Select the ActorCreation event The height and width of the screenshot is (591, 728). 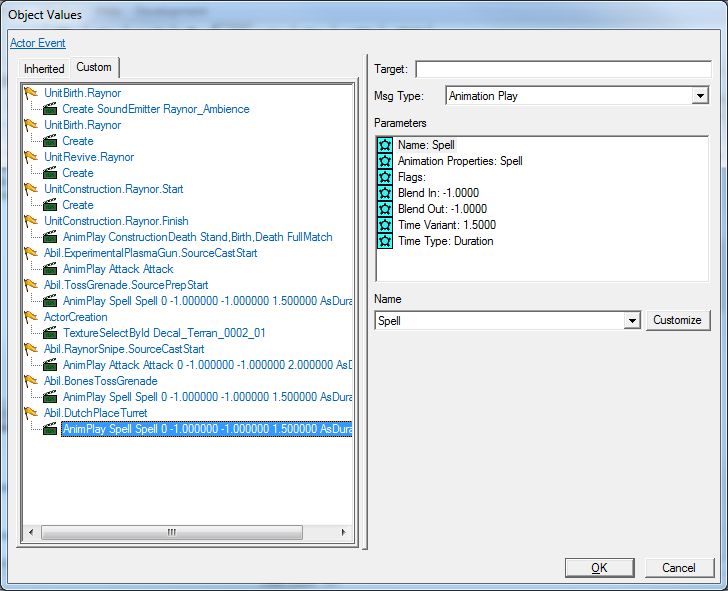[76, 317]
